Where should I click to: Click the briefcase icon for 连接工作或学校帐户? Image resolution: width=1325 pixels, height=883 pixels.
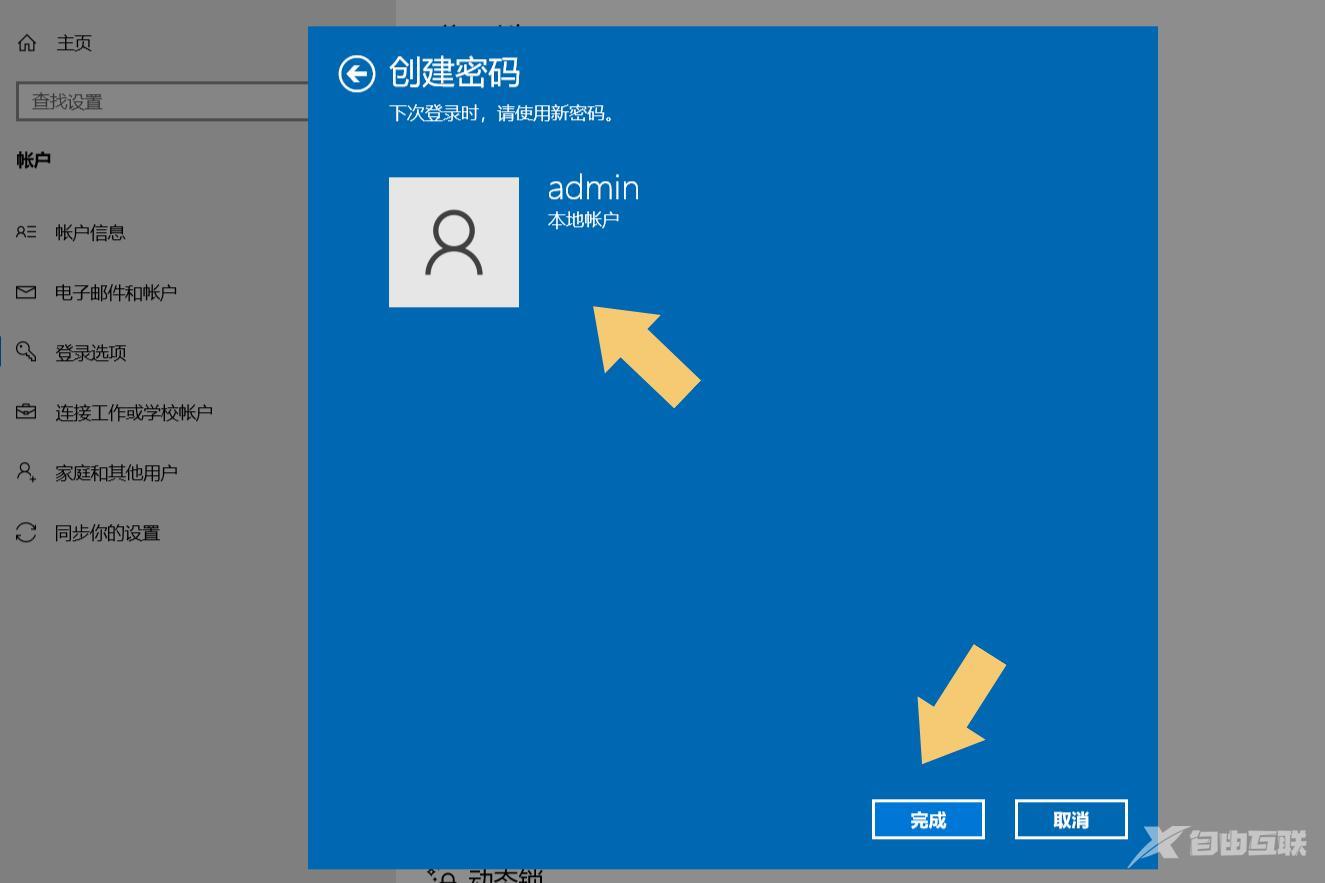click(26, 412)
